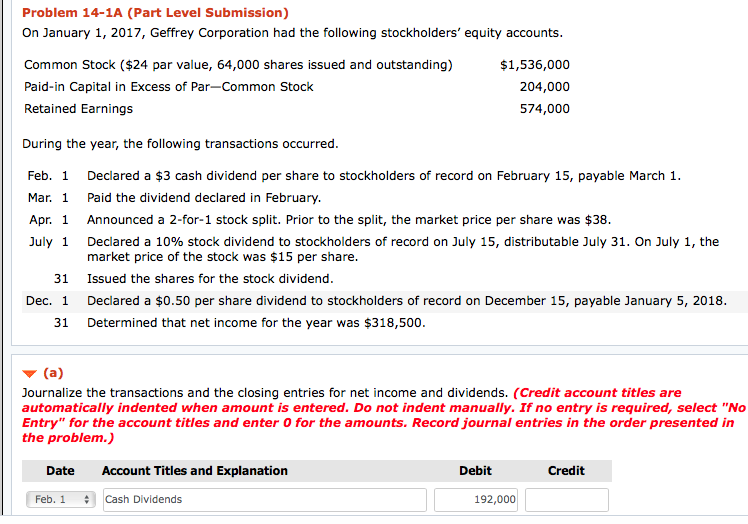Click the Account Titles and Explanation header

coord(195,471)
